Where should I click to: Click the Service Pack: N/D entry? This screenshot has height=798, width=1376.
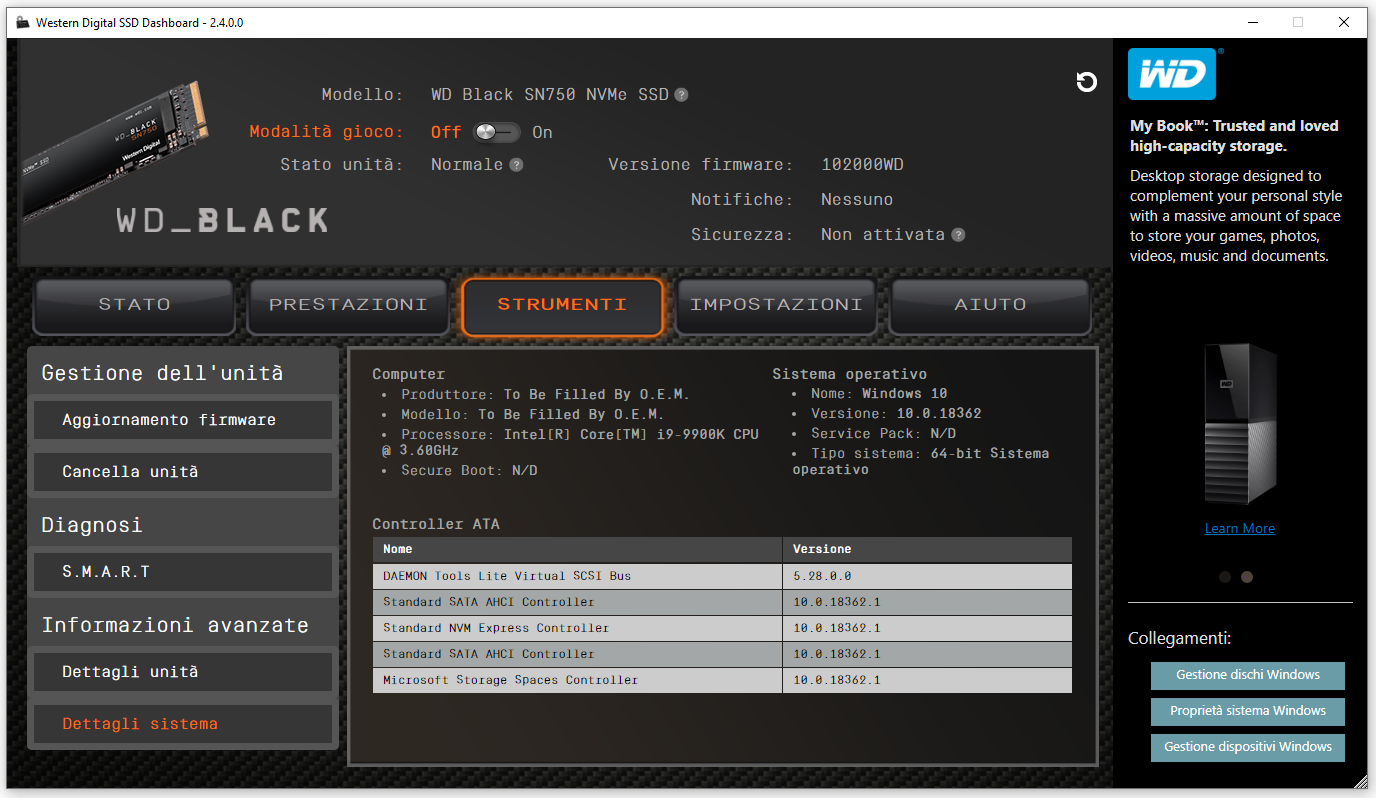883,434
